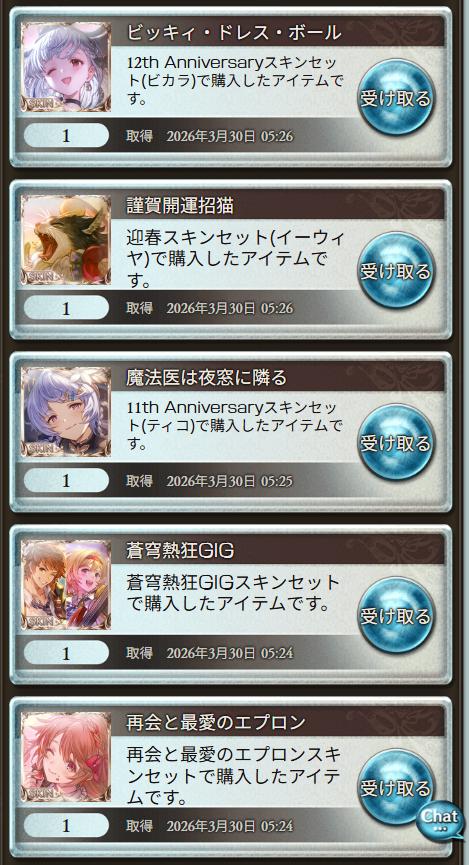The image size is (469, 865).
Task: Select the yawning cat skin portrait
Action: [x=66, y=240]
